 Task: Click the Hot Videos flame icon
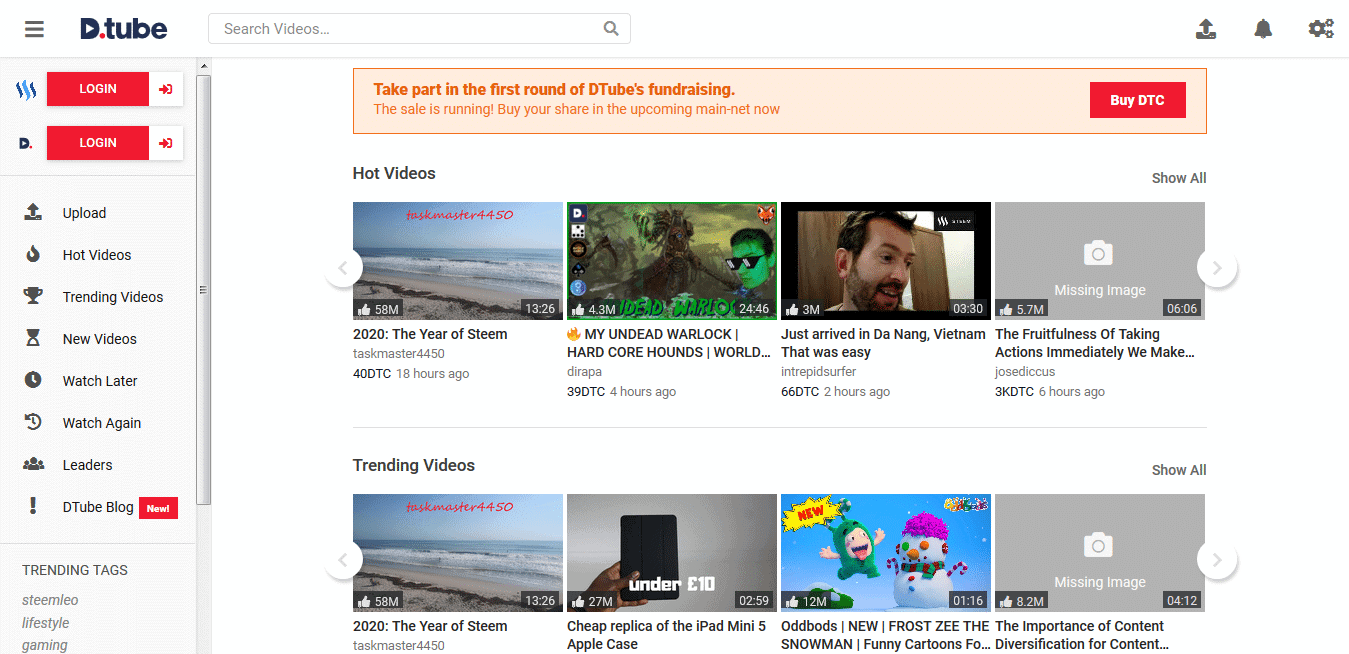coord(33,255)
